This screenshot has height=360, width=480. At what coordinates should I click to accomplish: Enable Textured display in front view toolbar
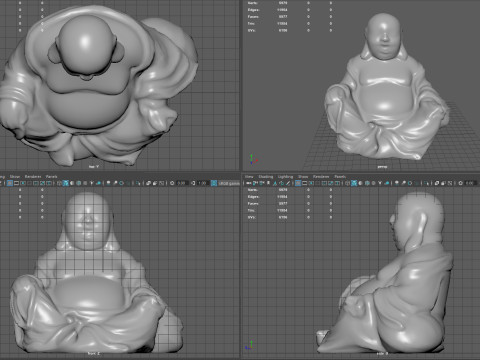pyautogui.click(x=85, y=183)
